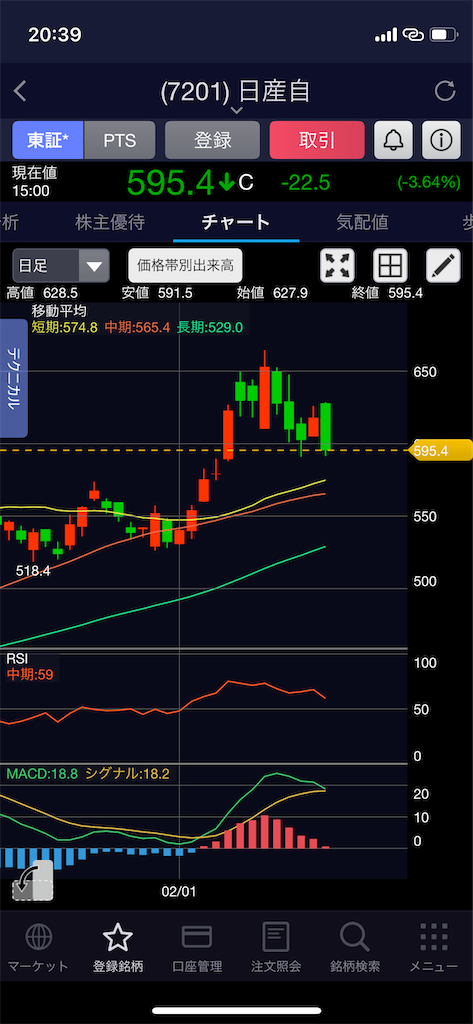The height and width of the screenshot is (1024, 473).
Task: Refresh the stock quote data
Action: tap(445, 91)
